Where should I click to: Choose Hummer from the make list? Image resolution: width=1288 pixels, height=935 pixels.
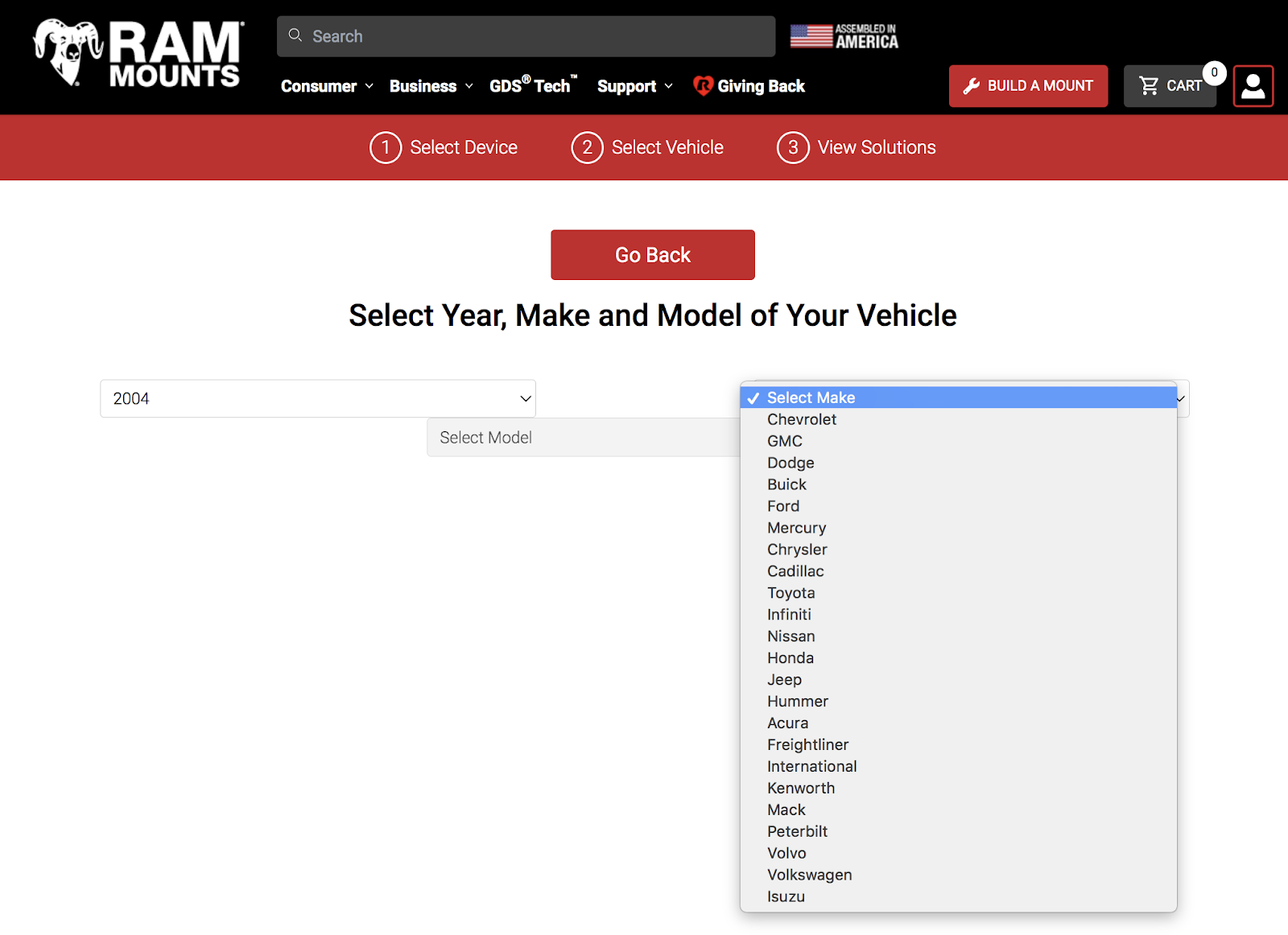[x=958, y=702]
